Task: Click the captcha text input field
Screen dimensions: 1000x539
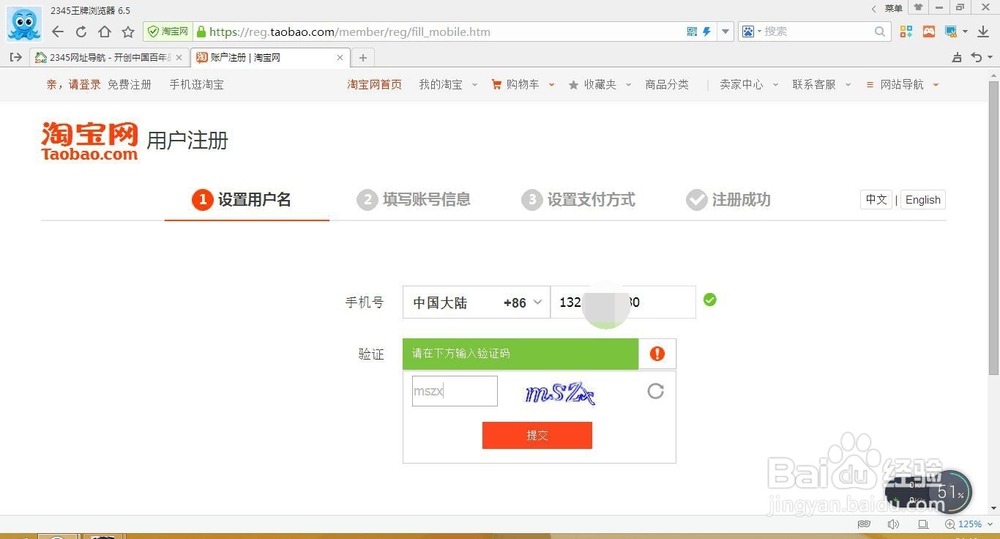Action: coord(455,391)
